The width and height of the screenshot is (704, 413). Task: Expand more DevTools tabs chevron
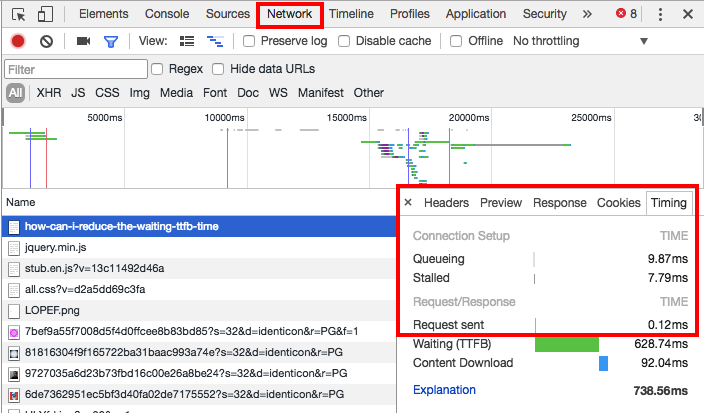(x=587, y=14)
